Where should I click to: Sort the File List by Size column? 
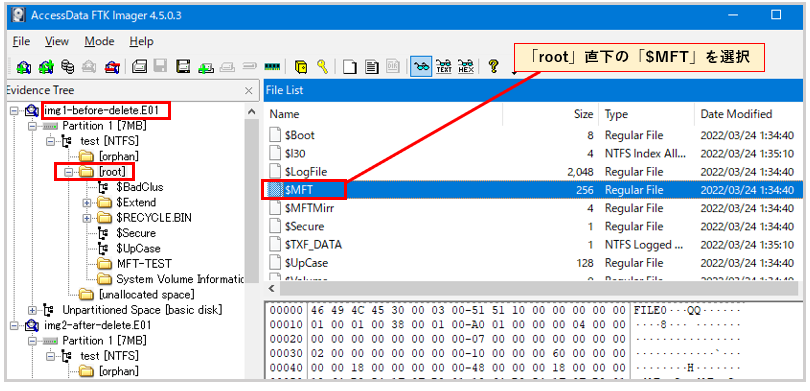click(551, 114)
